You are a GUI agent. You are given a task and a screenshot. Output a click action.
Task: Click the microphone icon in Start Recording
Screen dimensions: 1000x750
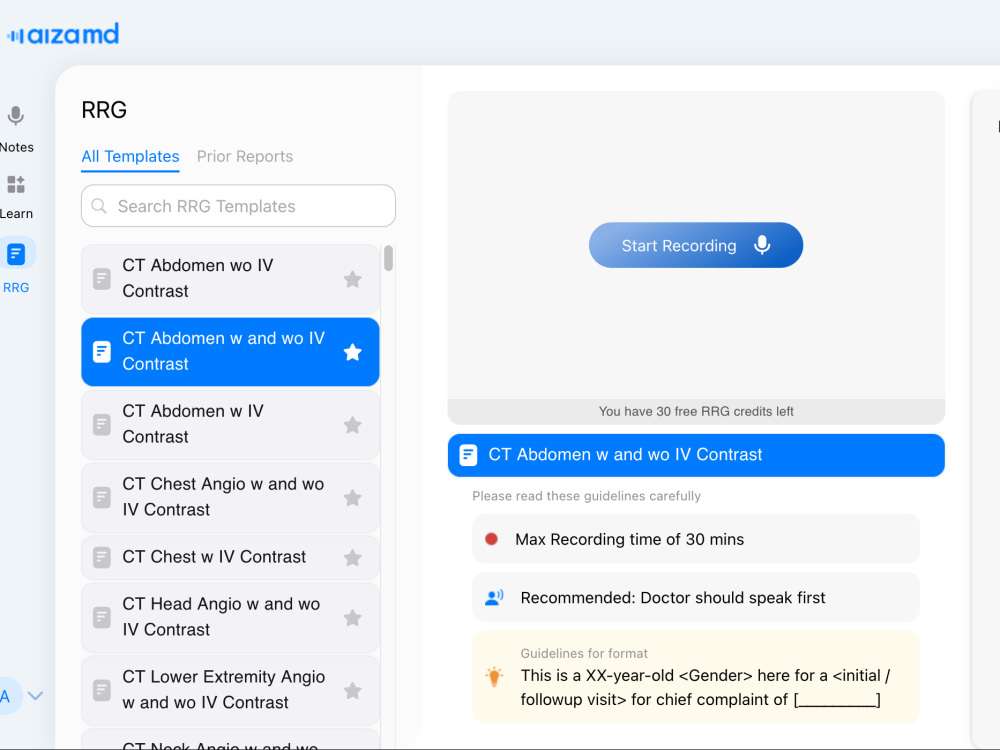pyautogui.click(x=762, y=245)
